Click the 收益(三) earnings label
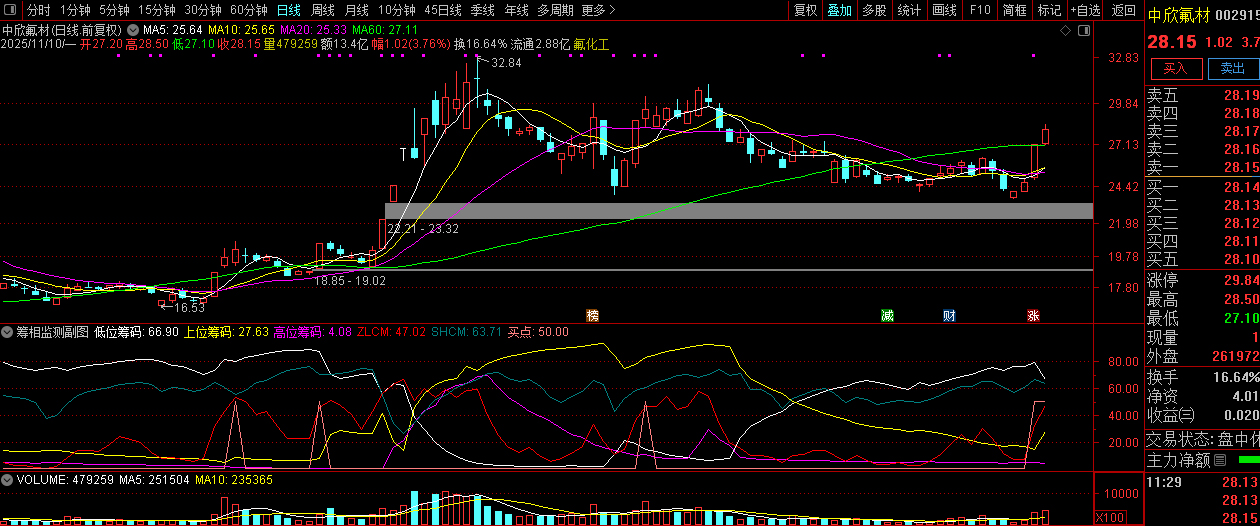This screenshot has width=1260, height=526. tap(1170, 415)
